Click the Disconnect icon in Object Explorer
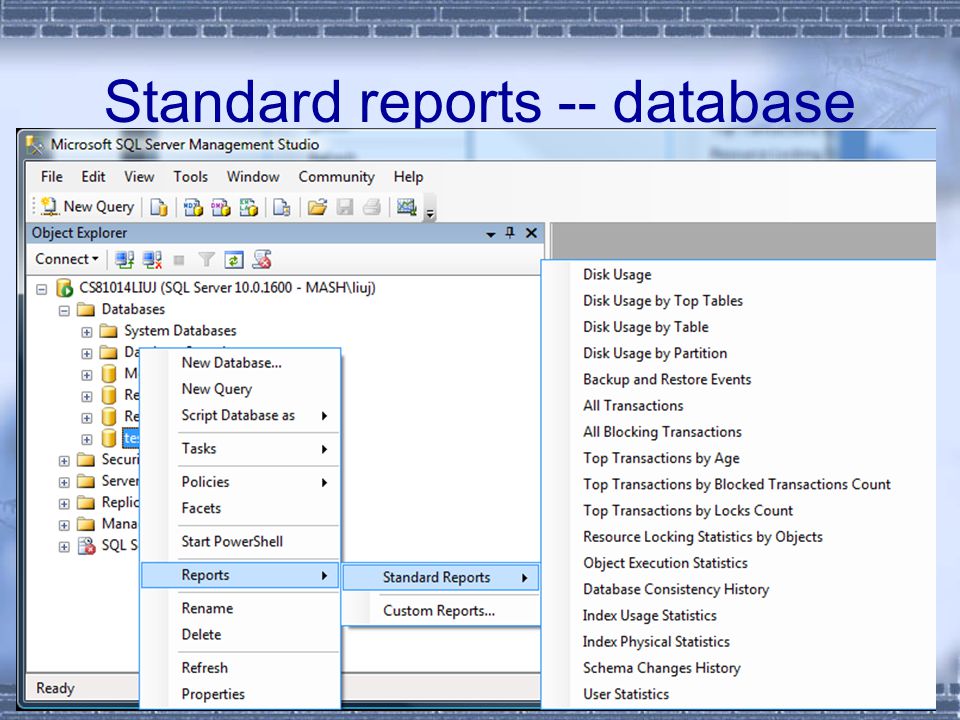 tap(152, 260)
